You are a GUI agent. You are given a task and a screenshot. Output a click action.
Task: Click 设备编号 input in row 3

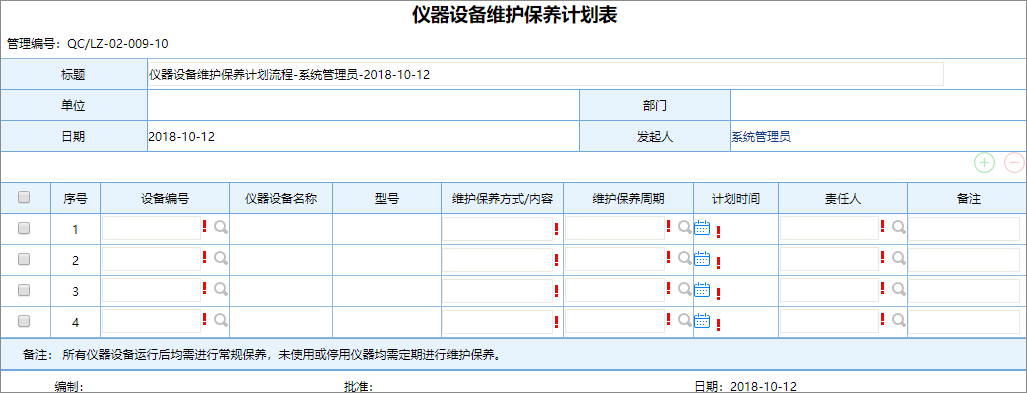pos(151,290)
